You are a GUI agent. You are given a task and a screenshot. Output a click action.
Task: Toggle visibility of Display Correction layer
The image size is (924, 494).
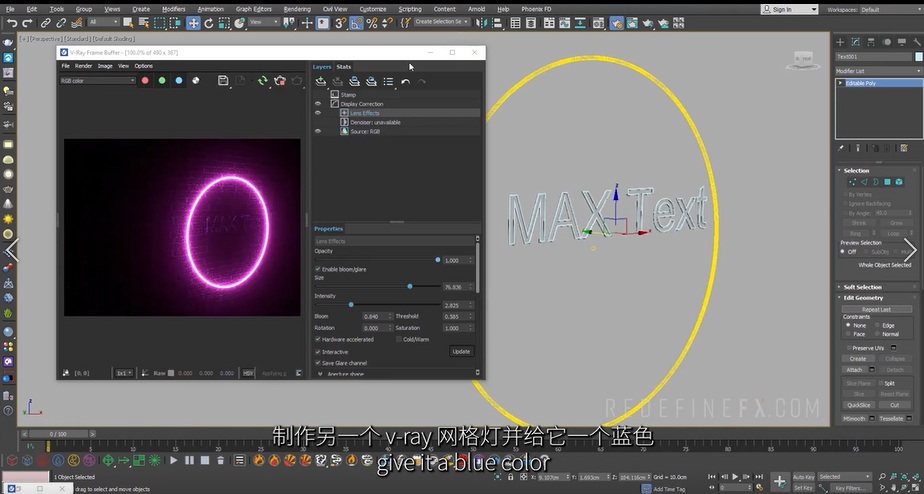tap(318, 104)
